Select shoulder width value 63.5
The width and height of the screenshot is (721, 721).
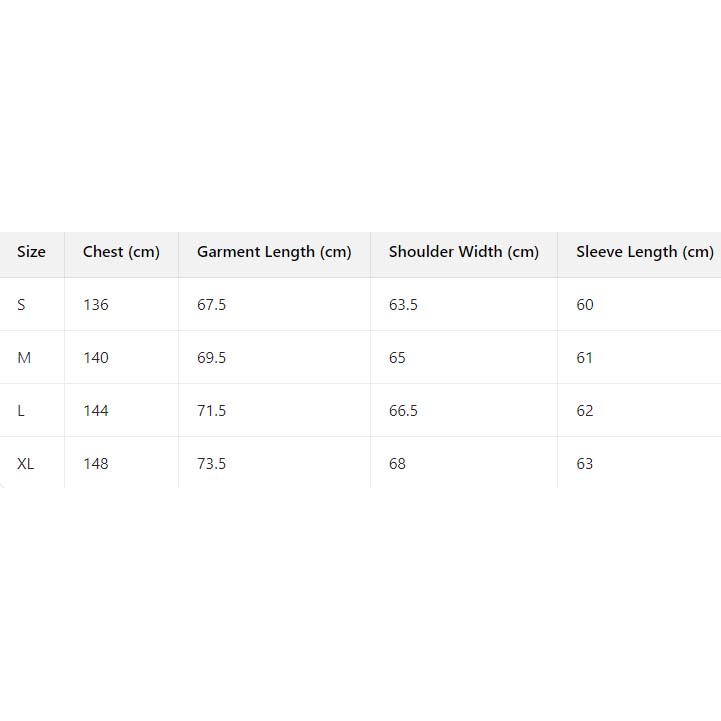tap(403, 305)
